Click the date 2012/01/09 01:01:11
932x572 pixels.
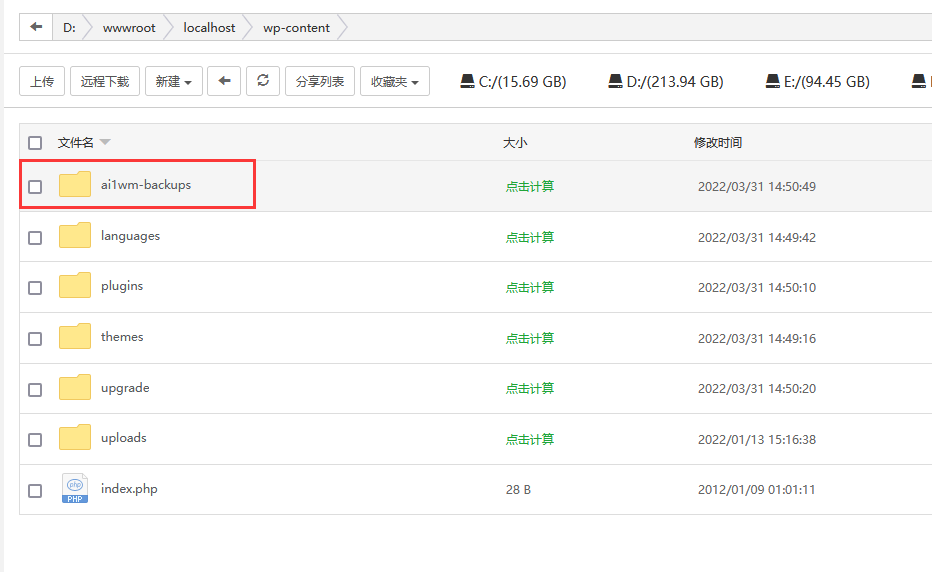[757, 489]
